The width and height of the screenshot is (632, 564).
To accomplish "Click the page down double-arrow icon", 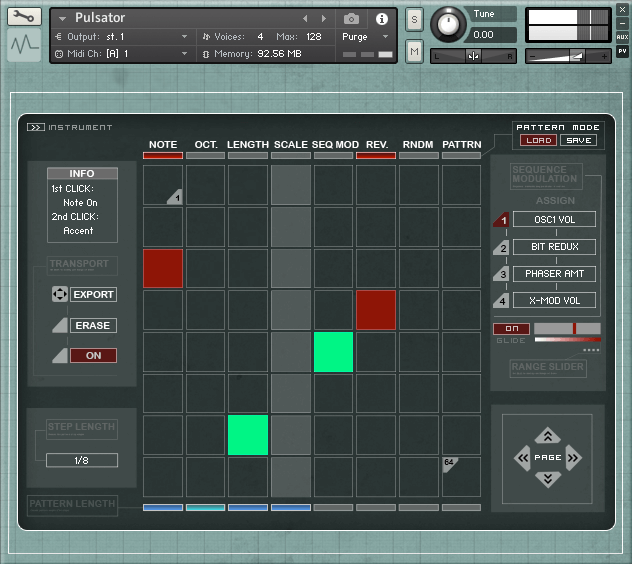I will [547, 479].
